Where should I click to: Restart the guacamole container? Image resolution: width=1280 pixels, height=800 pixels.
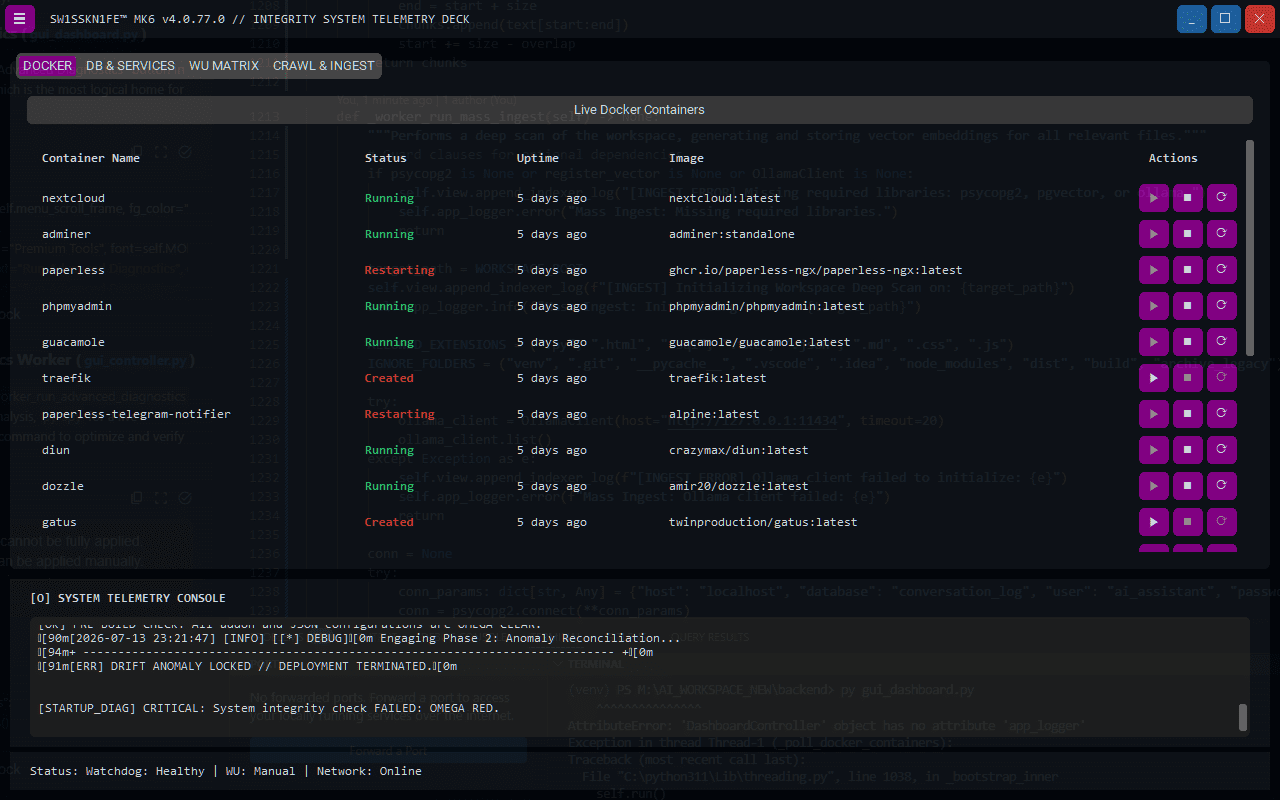pyautogui.click(x=1221, y=342)
